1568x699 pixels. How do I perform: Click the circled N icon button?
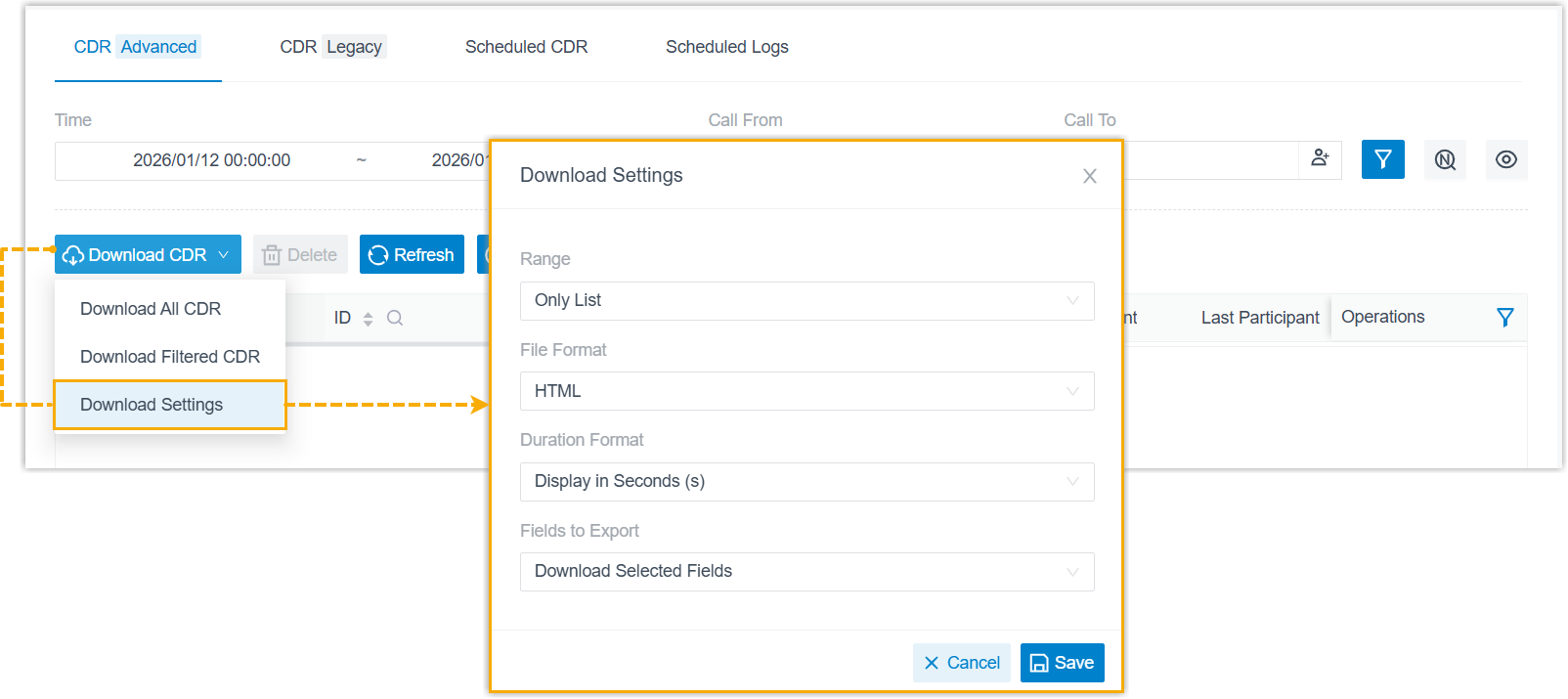click(x=1445, y=159)
